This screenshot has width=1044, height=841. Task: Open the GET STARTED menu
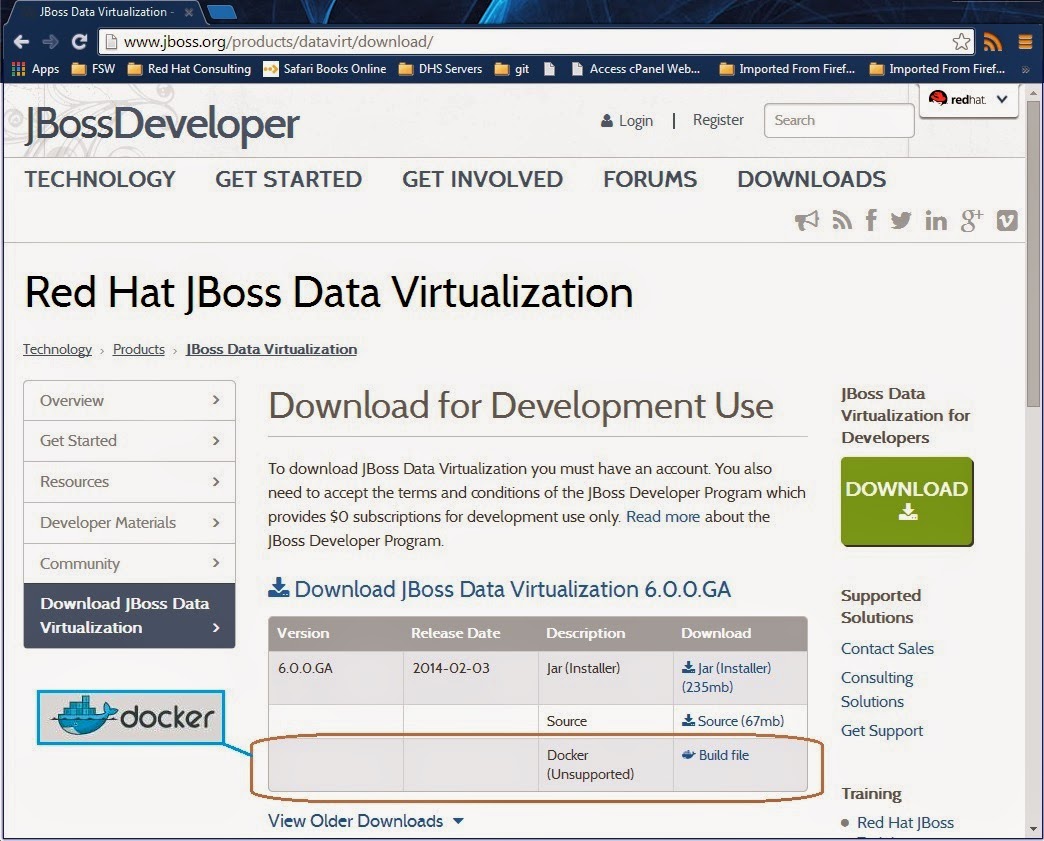tap(288, 178)
